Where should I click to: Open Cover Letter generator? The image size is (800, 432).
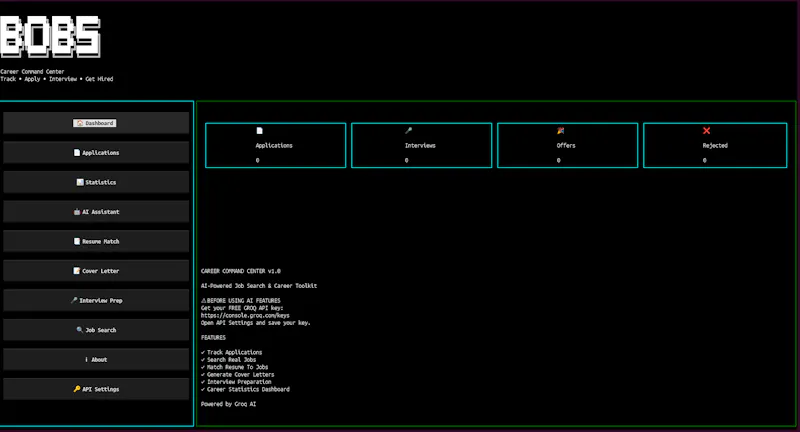point(96,271)
